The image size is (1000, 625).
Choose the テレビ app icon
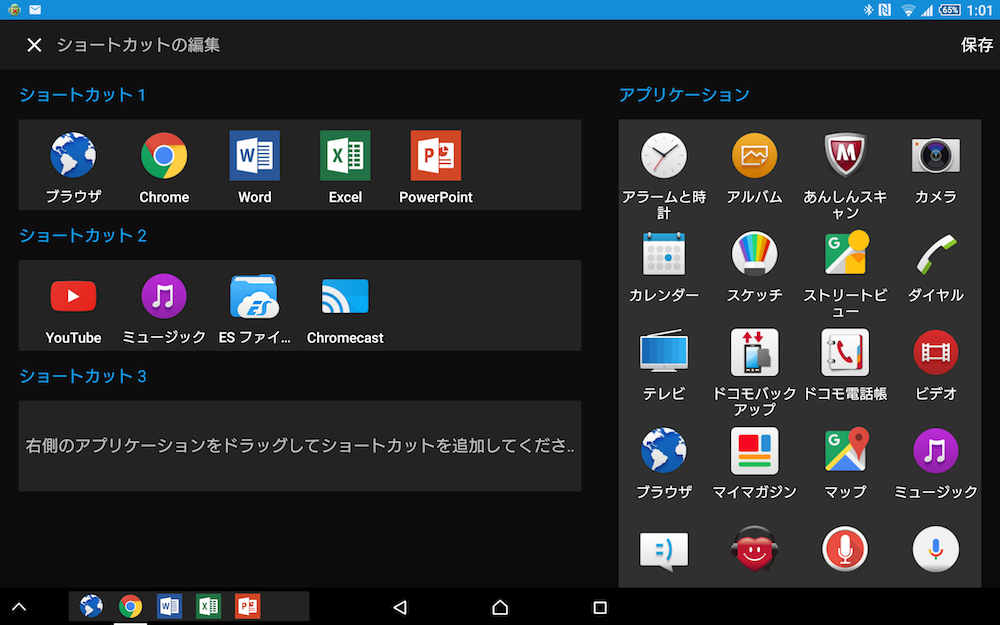(664, 351)
